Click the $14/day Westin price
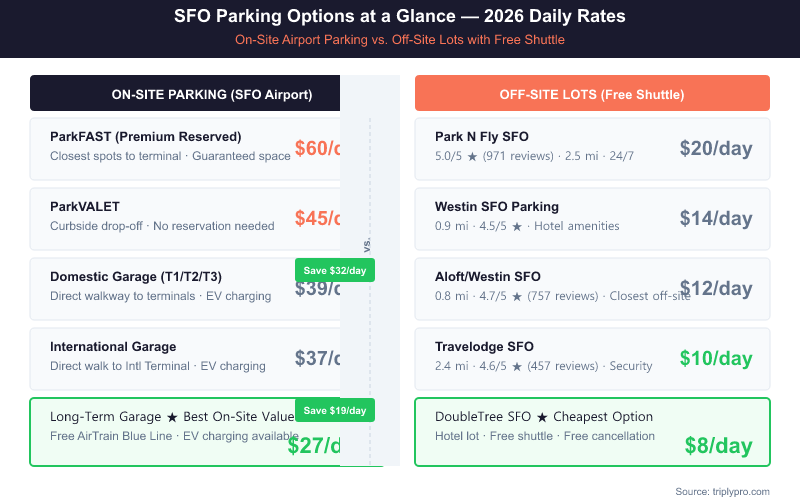 (716, 218)
